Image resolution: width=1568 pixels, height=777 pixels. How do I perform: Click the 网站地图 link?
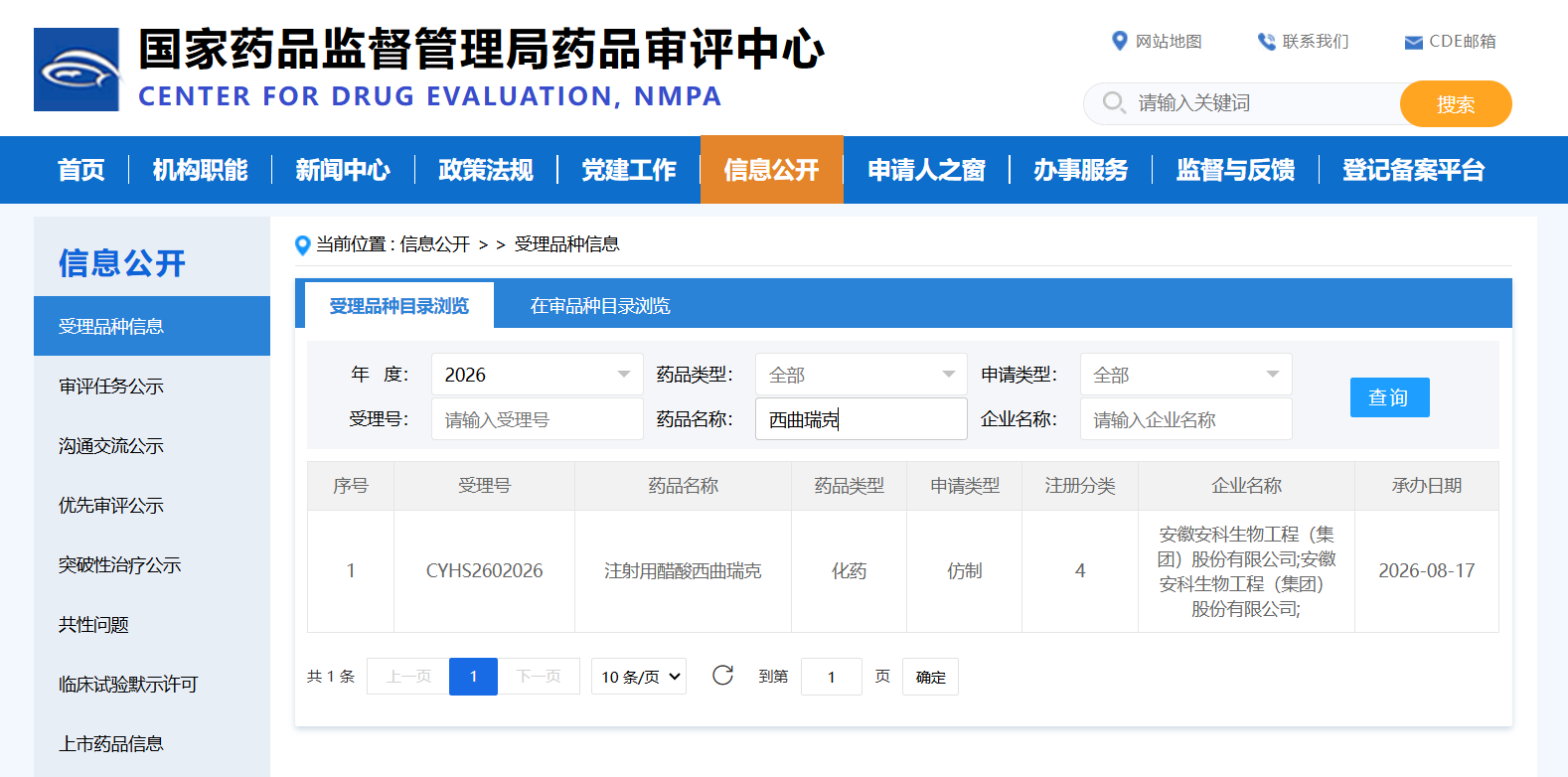pos(1169,42)
